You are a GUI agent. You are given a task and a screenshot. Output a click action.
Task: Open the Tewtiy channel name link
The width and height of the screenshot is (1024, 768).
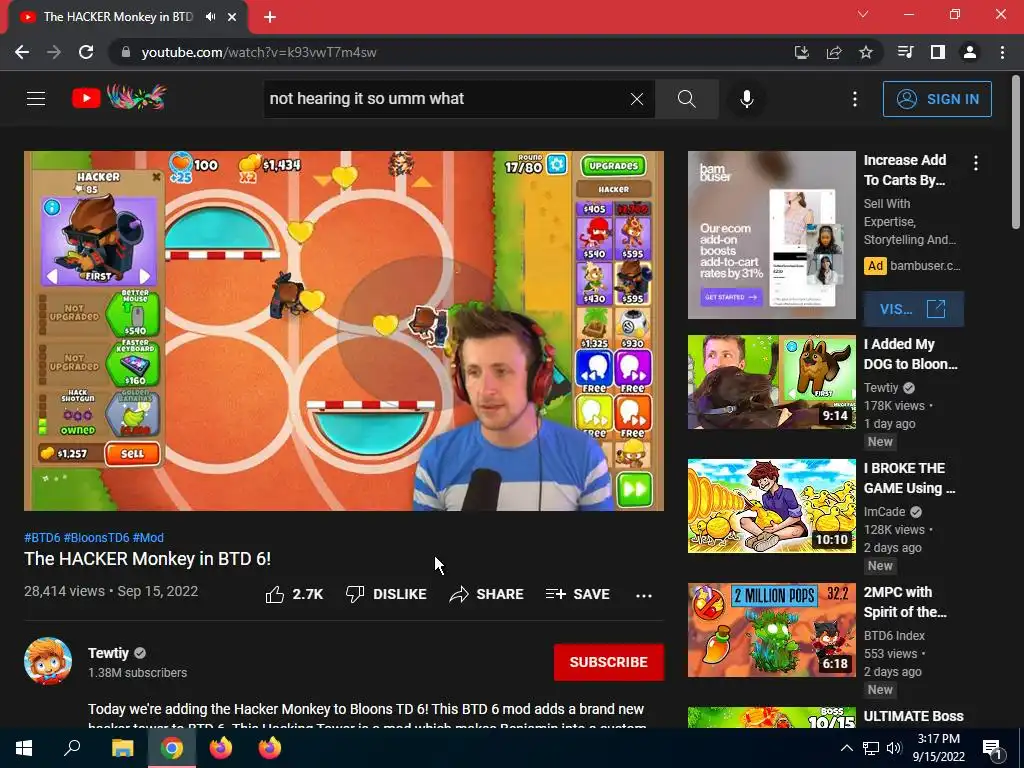(x=108, y=653)
